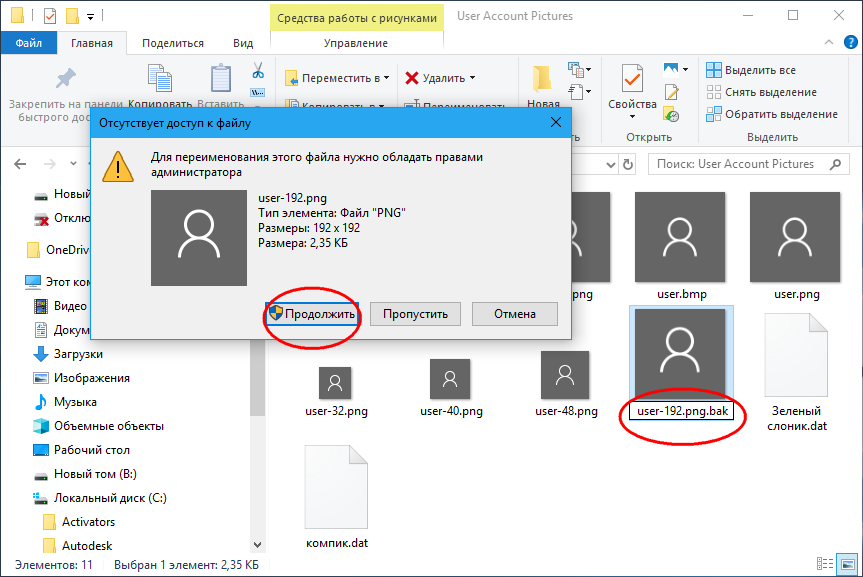The image size is (863, 577).
Task: Switch to large thumbnails view icon
Action: [847, 564]
